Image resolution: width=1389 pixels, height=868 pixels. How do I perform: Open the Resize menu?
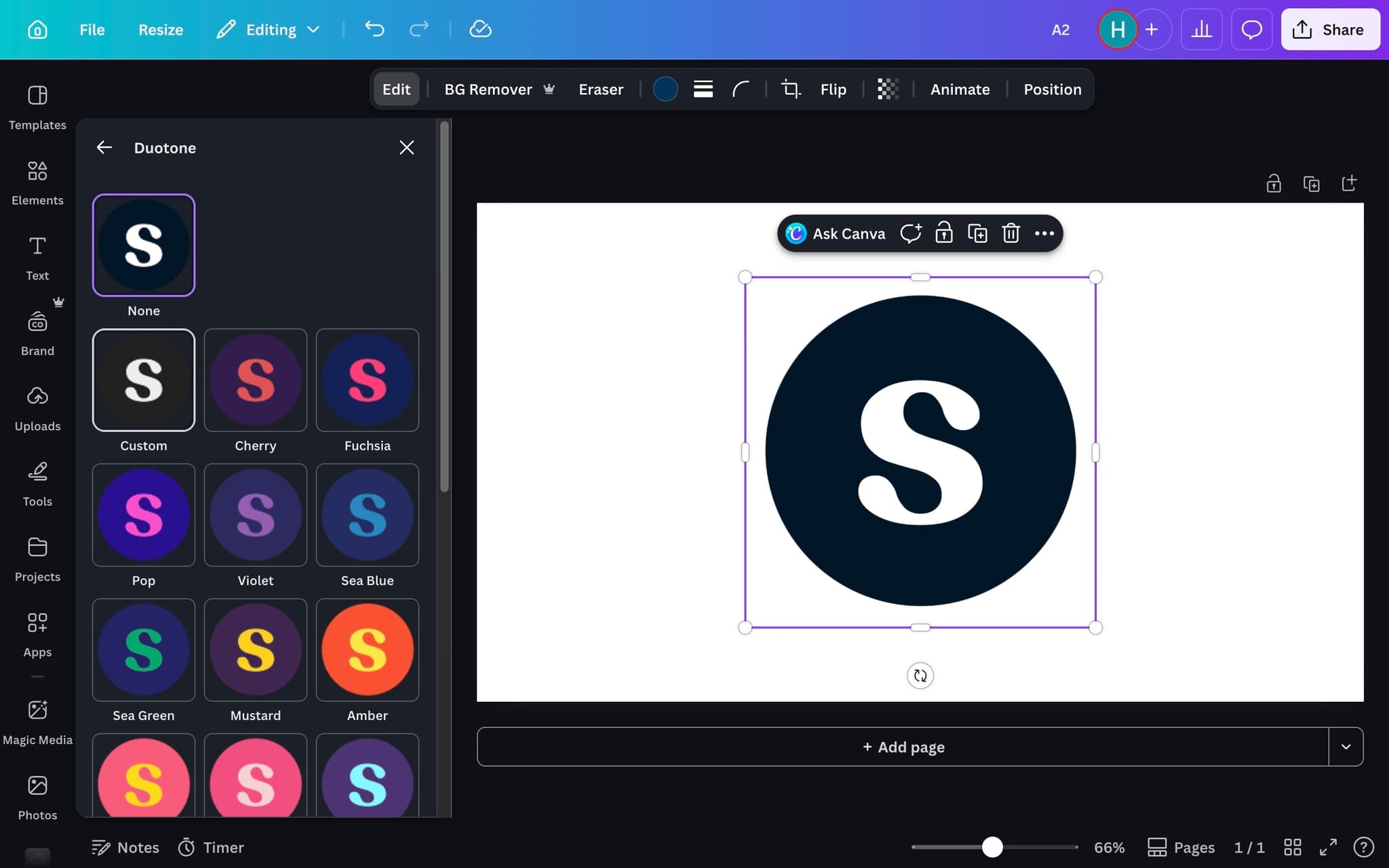[x=161, y=29]
